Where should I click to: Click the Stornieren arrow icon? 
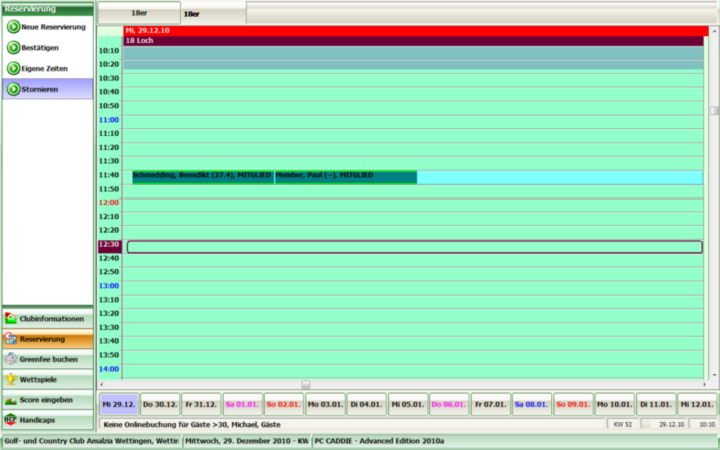(13, 89)
